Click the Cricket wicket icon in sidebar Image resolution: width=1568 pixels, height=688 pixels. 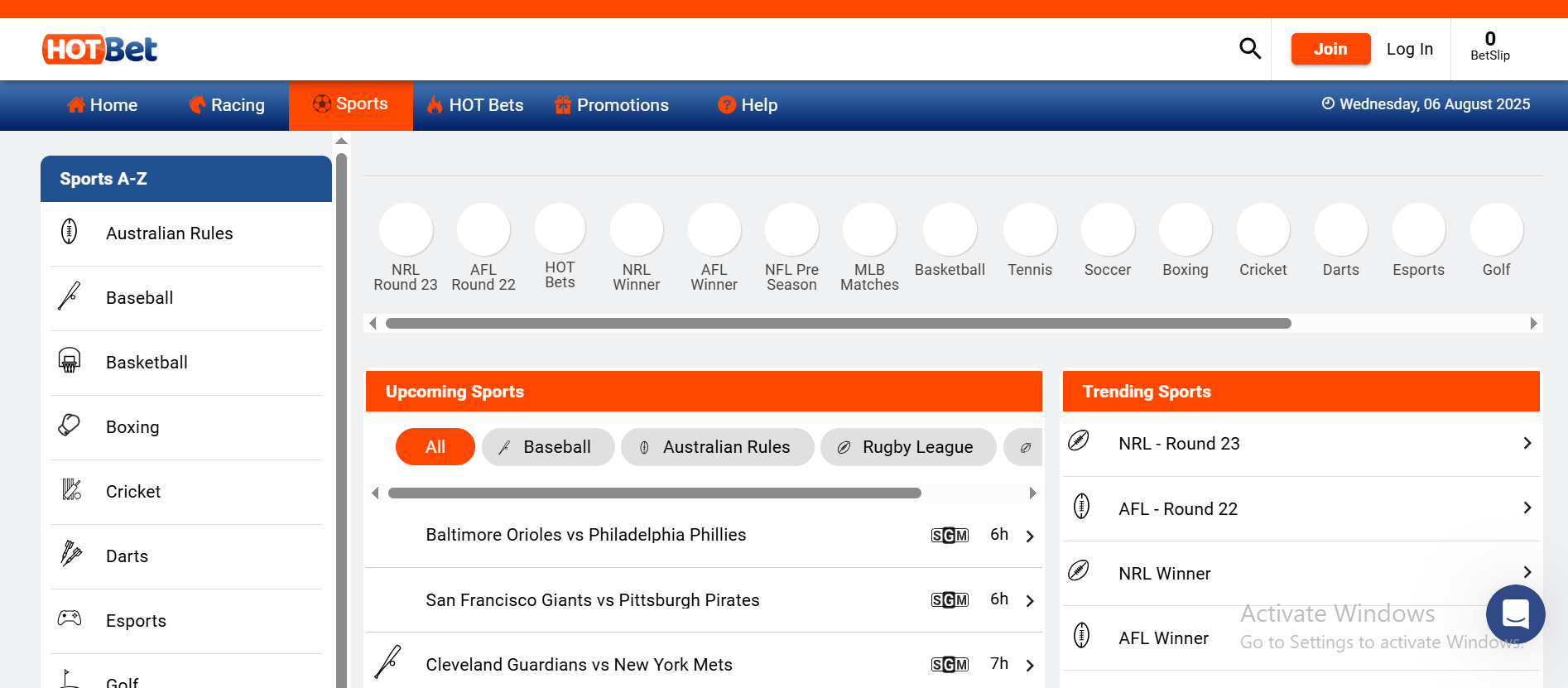coord(71,489)
